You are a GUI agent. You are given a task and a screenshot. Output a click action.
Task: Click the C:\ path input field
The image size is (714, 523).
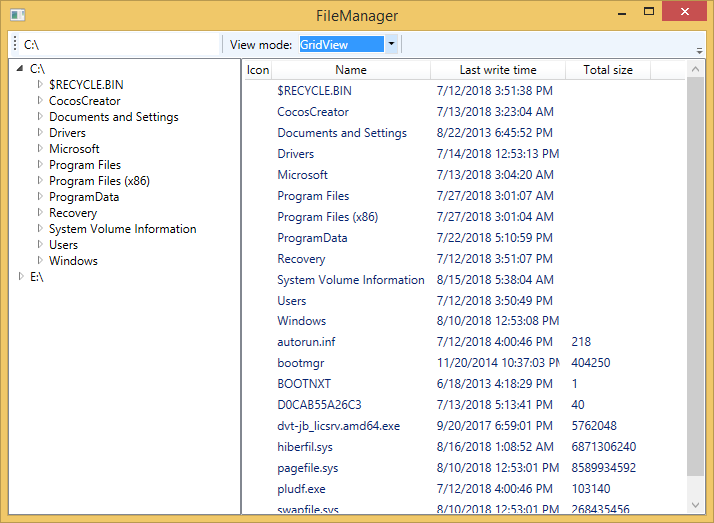121,45
